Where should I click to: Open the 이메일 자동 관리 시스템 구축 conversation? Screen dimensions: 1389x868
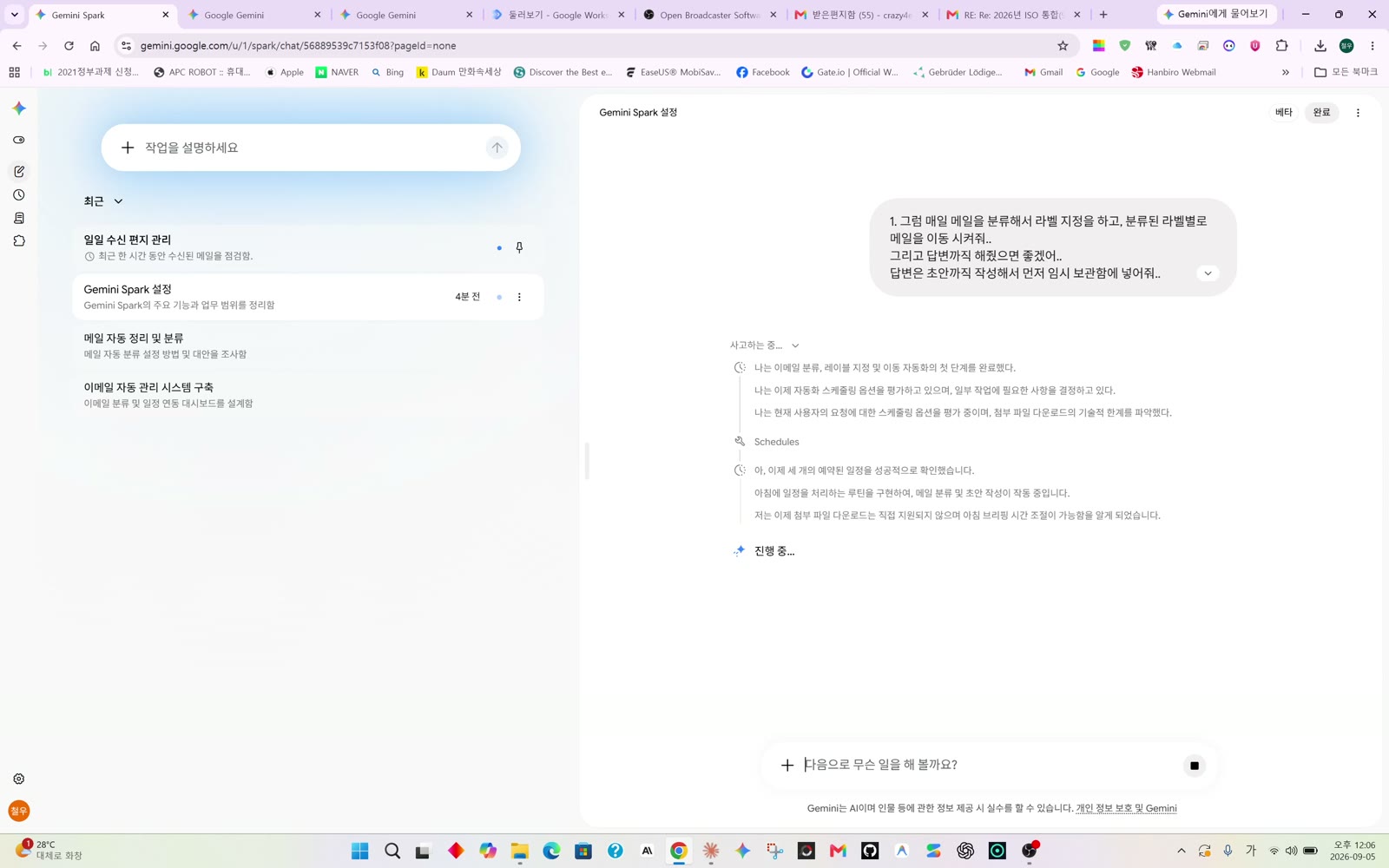pyautogui.click(x=308, y=395)
